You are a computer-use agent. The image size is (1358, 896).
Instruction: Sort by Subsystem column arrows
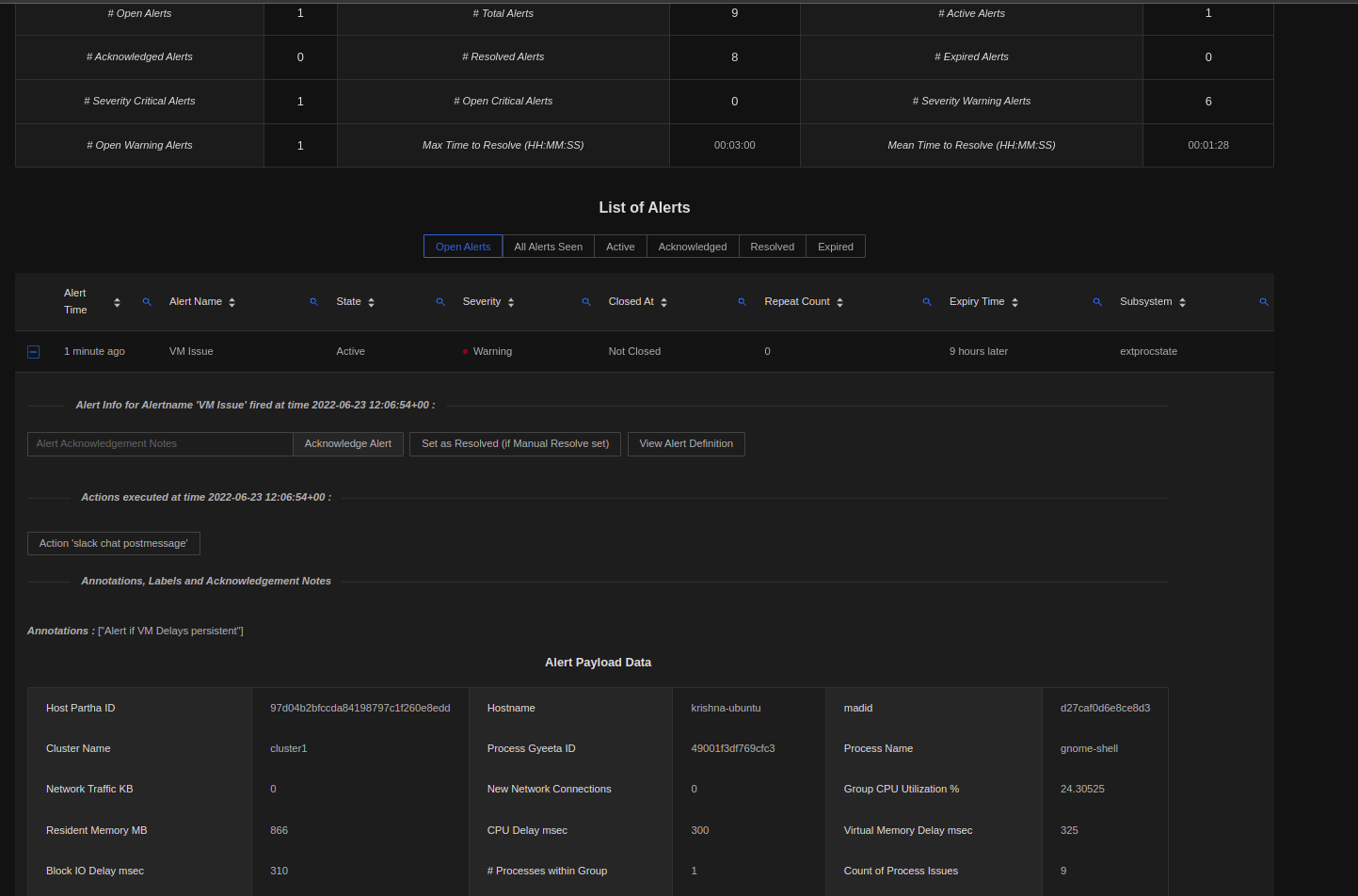[1182, 302]
